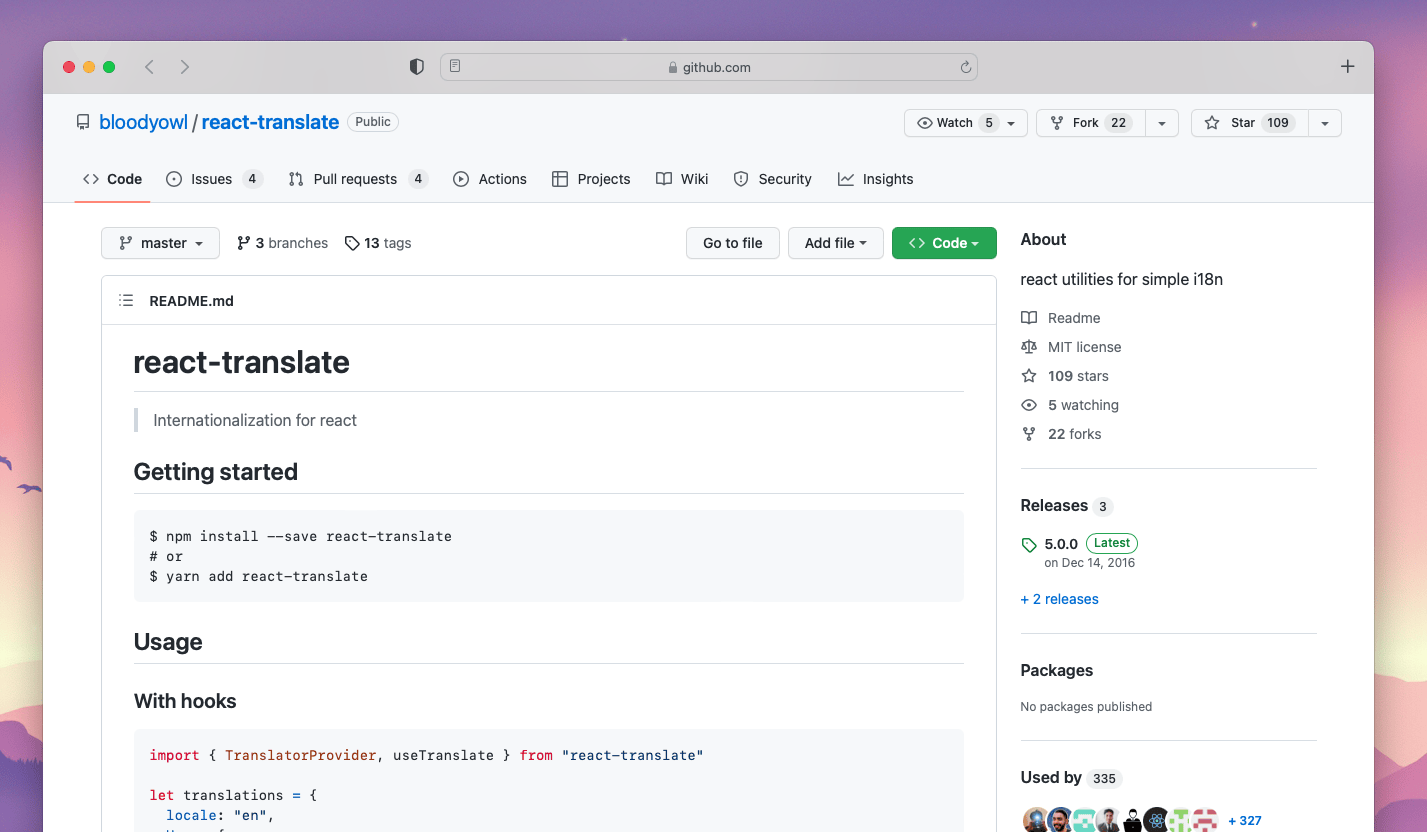Click the Go to file button
Screen dimensions: 1427x832
coord(733,243)
